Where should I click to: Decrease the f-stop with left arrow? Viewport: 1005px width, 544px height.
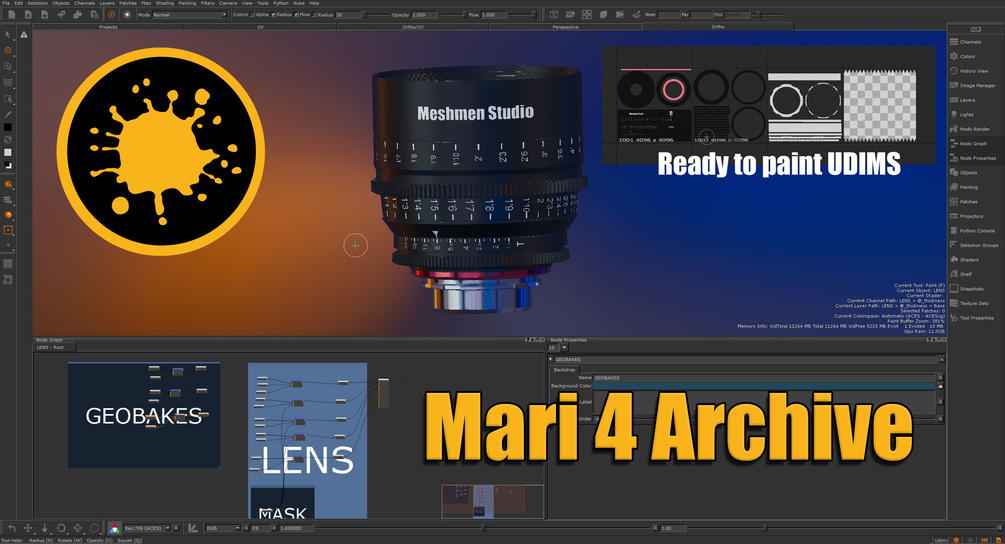click(x=247, y=528)
